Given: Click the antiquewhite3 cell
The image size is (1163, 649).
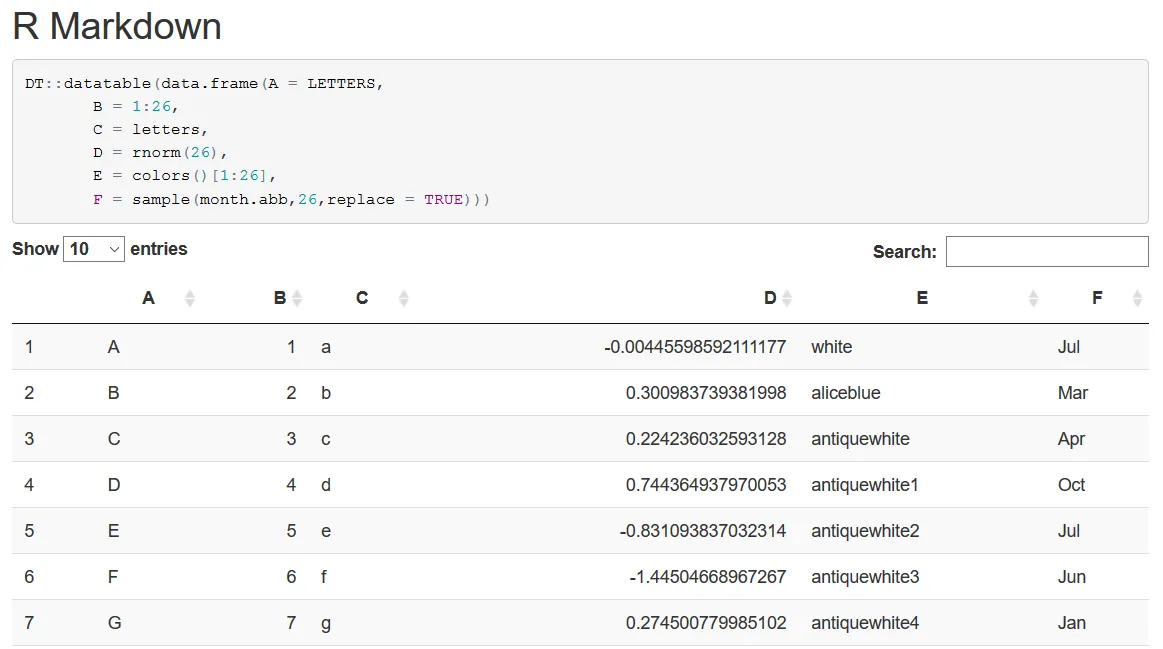Looking at the screenshot, I should coord(865,577).
